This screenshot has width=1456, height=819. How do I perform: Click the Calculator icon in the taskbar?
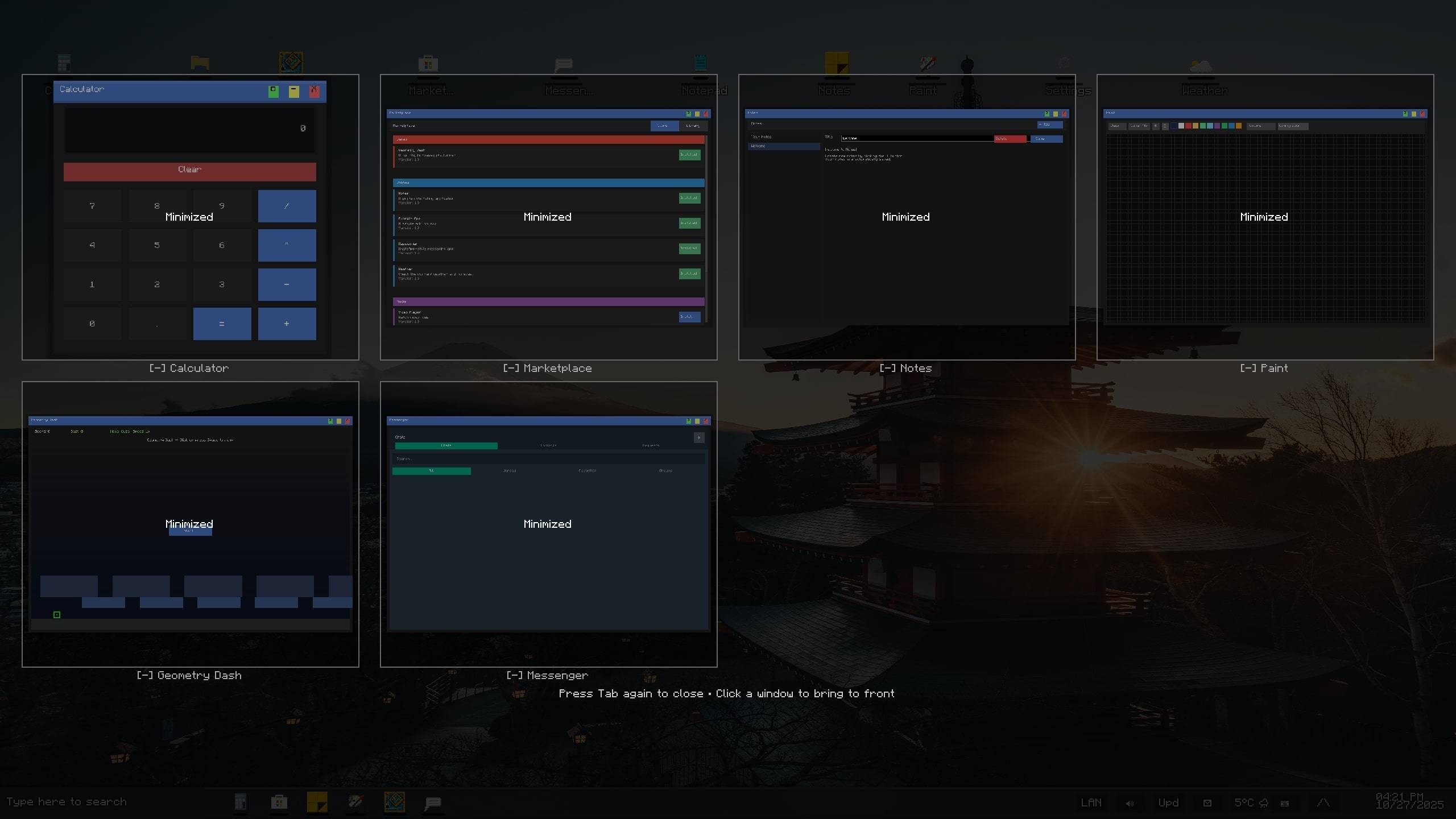241,802
